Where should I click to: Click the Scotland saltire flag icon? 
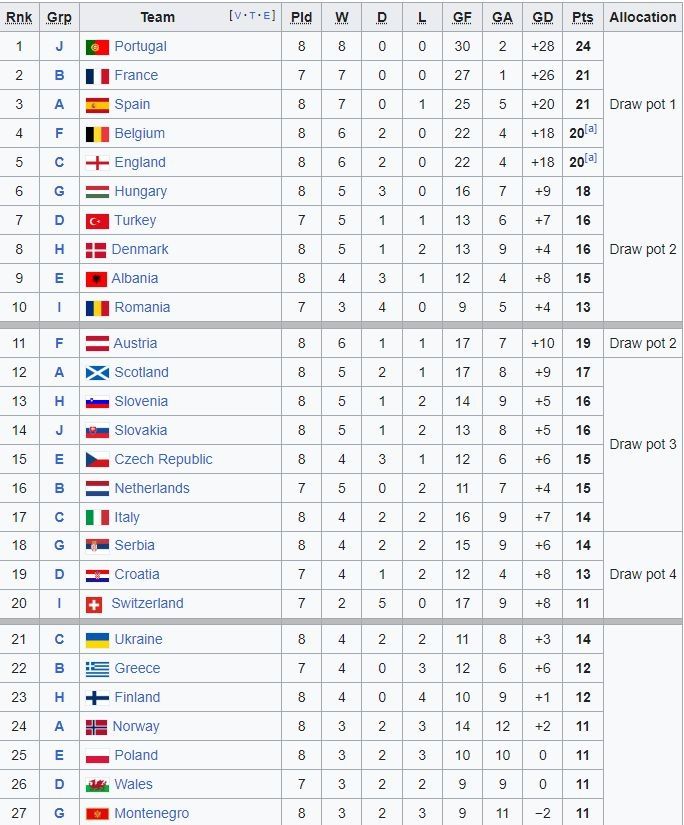(97, 373)
